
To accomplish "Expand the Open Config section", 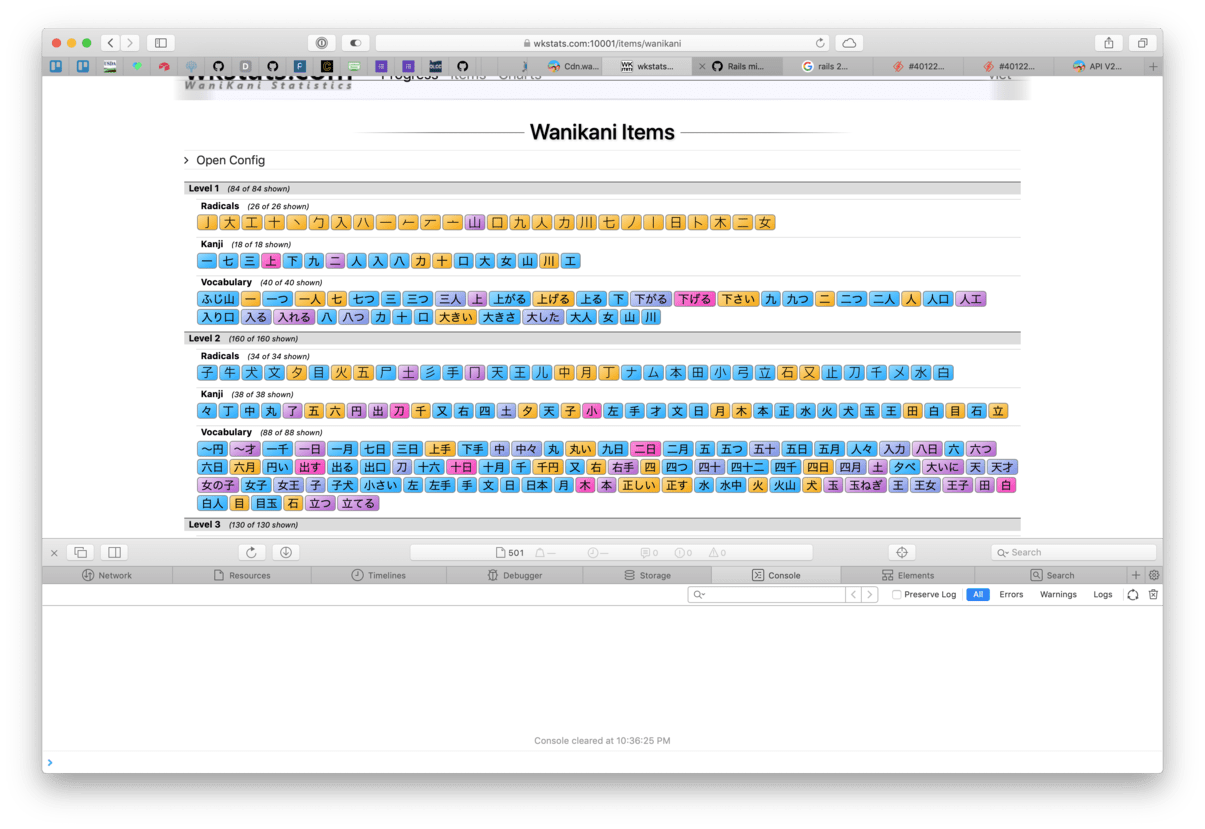I will point(225,160).
